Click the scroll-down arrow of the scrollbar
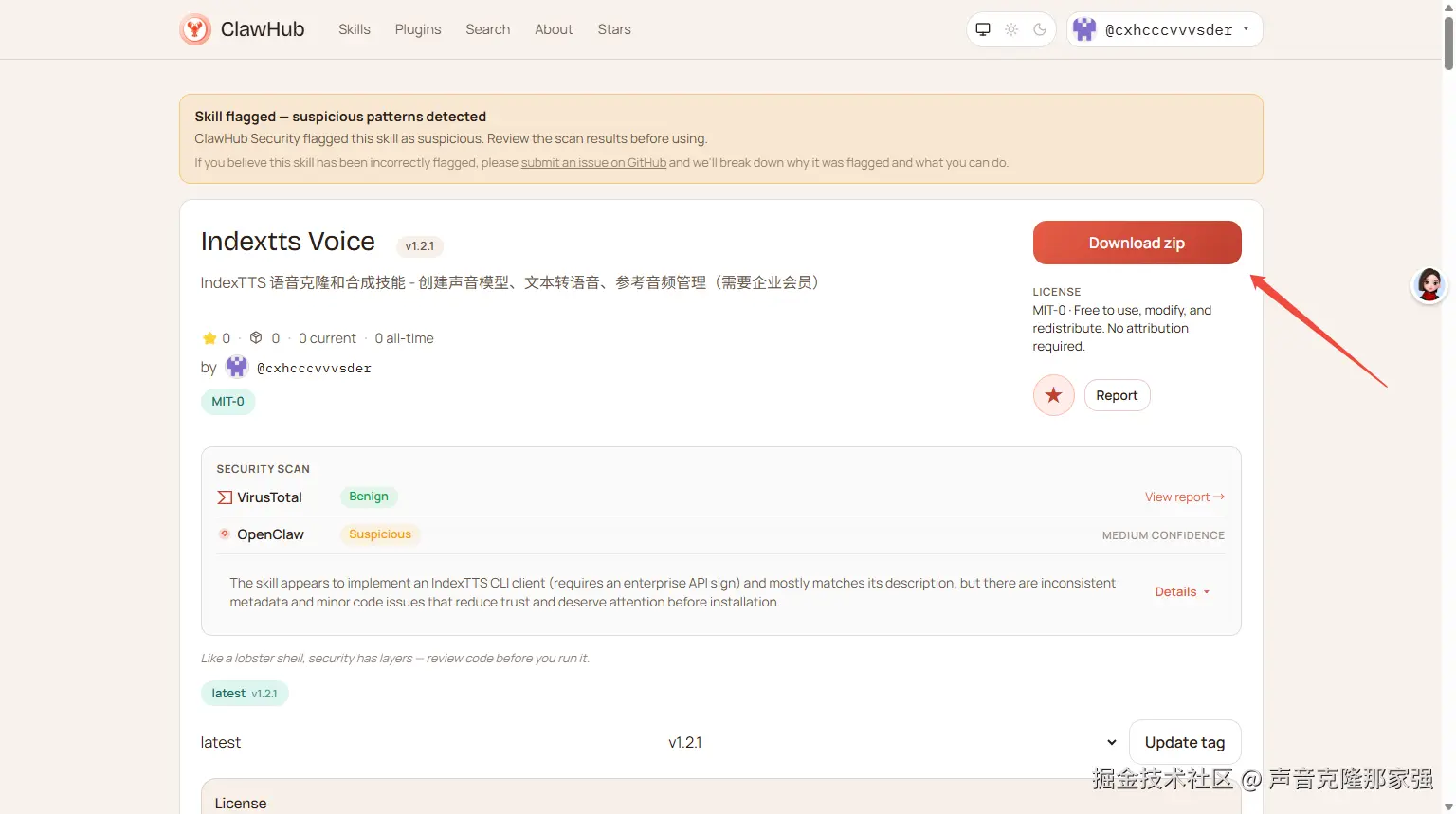 pyautogui.click(x=1448, y=807)
